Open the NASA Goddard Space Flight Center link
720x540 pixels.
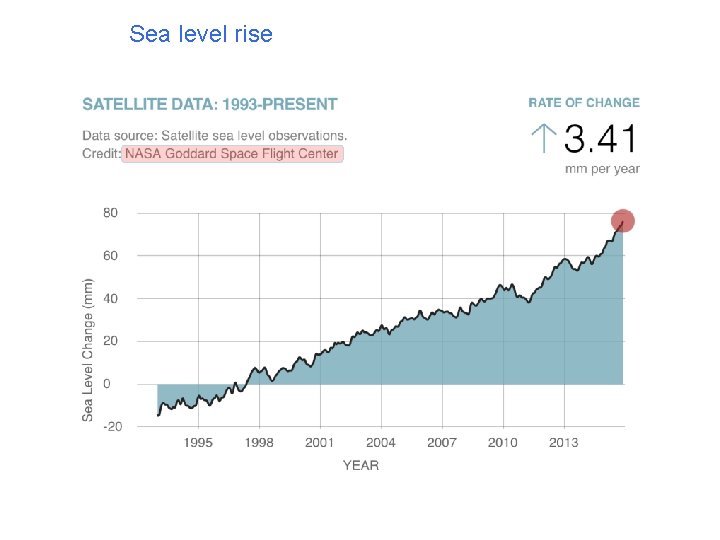(232, 154)
